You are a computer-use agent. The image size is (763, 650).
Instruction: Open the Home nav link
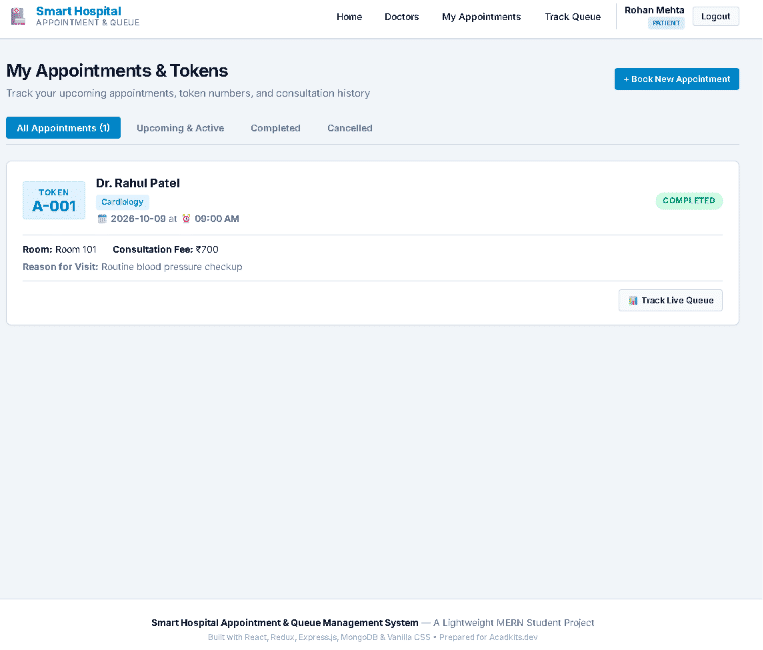(x=349, y=17)
